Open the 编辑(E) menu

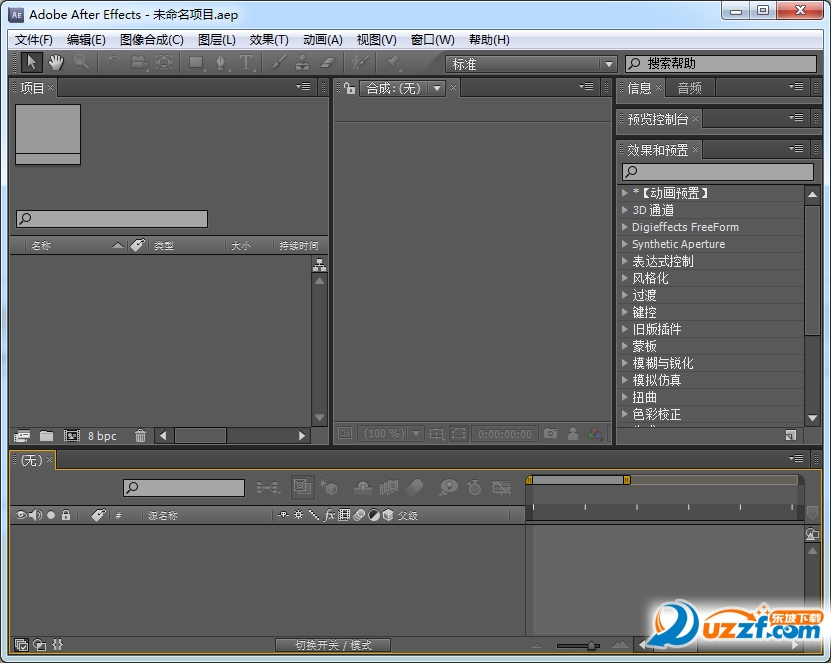(x=86, y=40)
